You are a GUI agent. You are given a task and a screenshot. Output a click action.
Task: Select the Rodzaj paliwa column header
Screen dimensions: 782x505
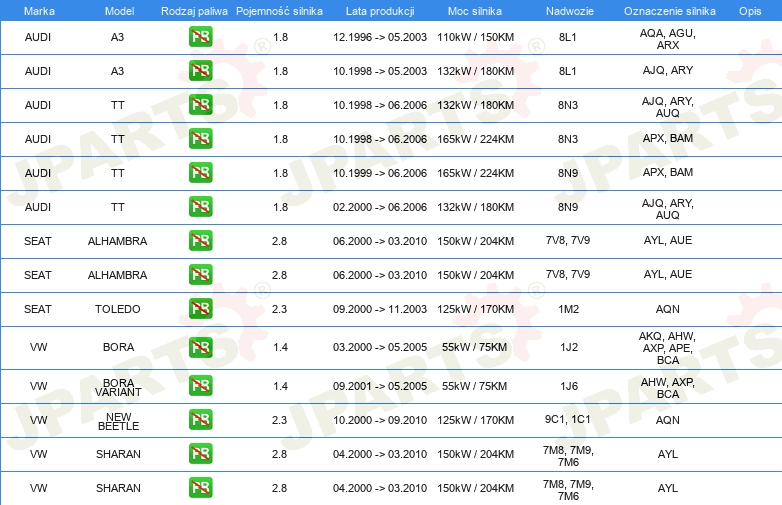[194, 11]
